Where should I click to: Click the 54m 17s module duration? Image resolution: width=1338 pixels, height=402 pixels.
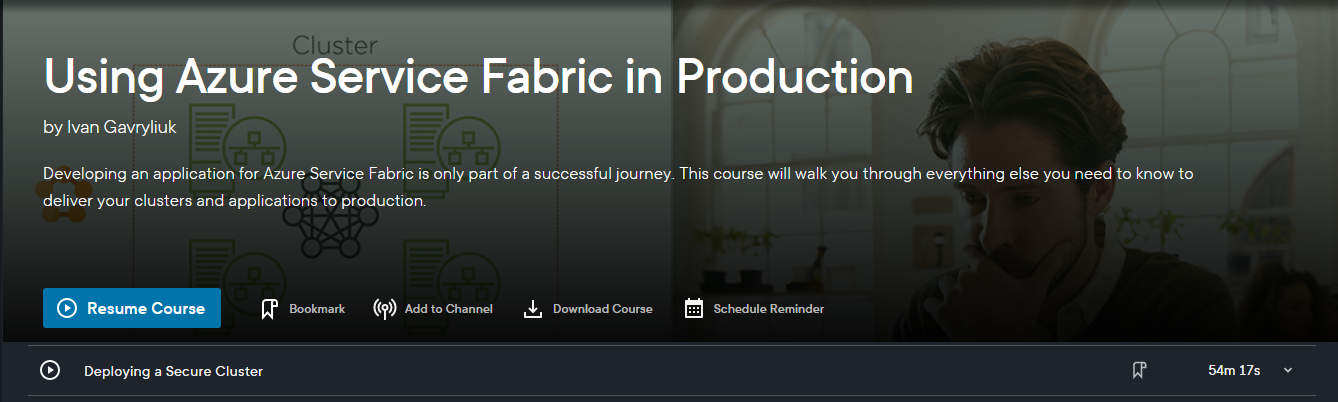coord(1233,370)
